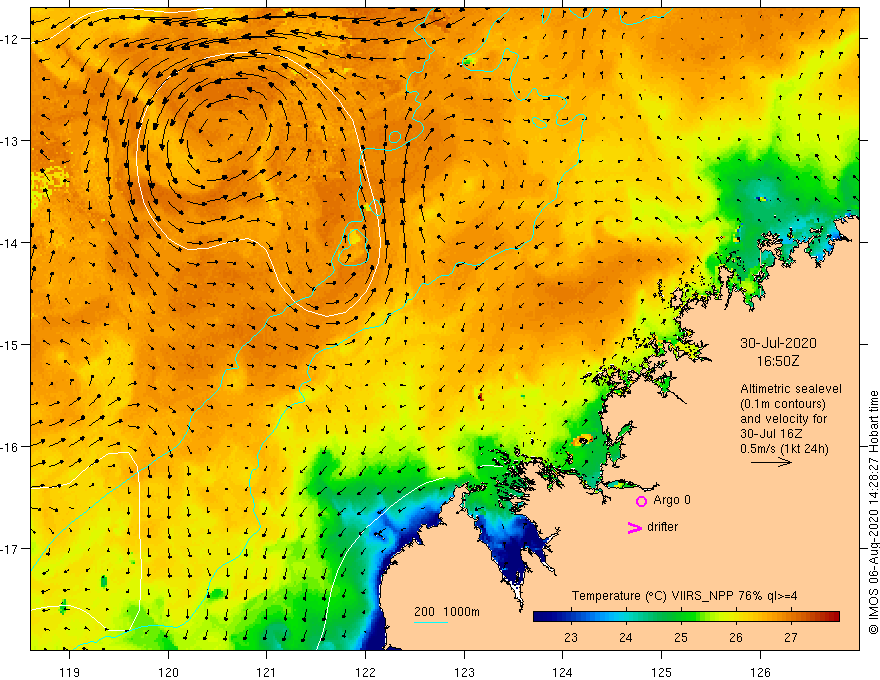Click the magenta Argo 0 circle marker

pyautogui.click(x=641, y=501)
